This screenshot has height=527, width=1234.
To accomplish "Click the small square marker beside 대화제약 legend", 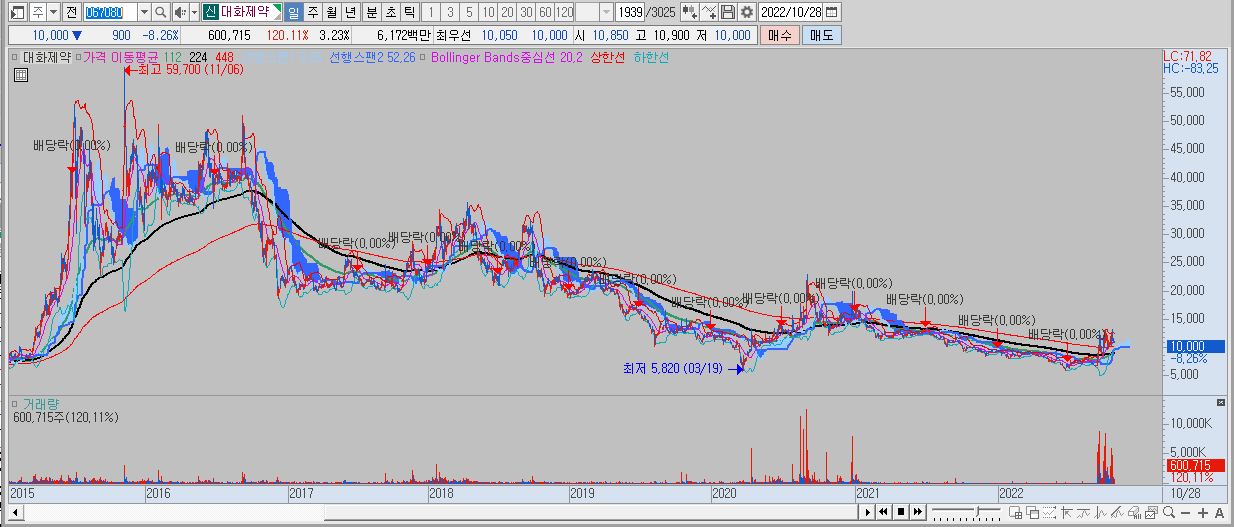I will (15, 58).
